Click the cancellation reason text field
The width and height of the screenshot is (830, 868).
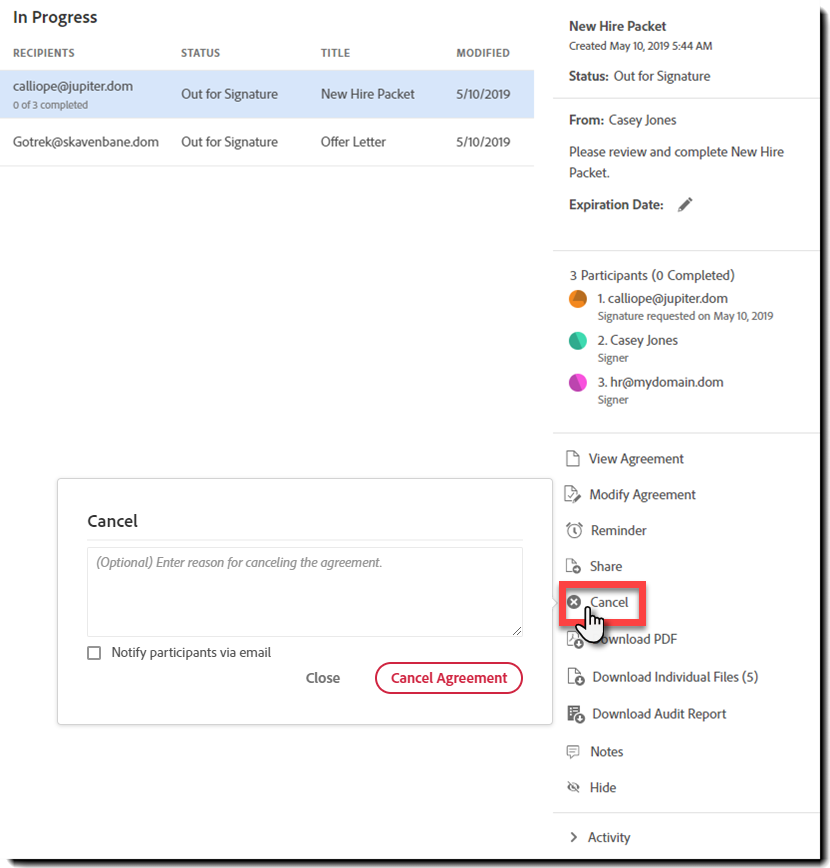pyautogui.click(x=304, y=588)
